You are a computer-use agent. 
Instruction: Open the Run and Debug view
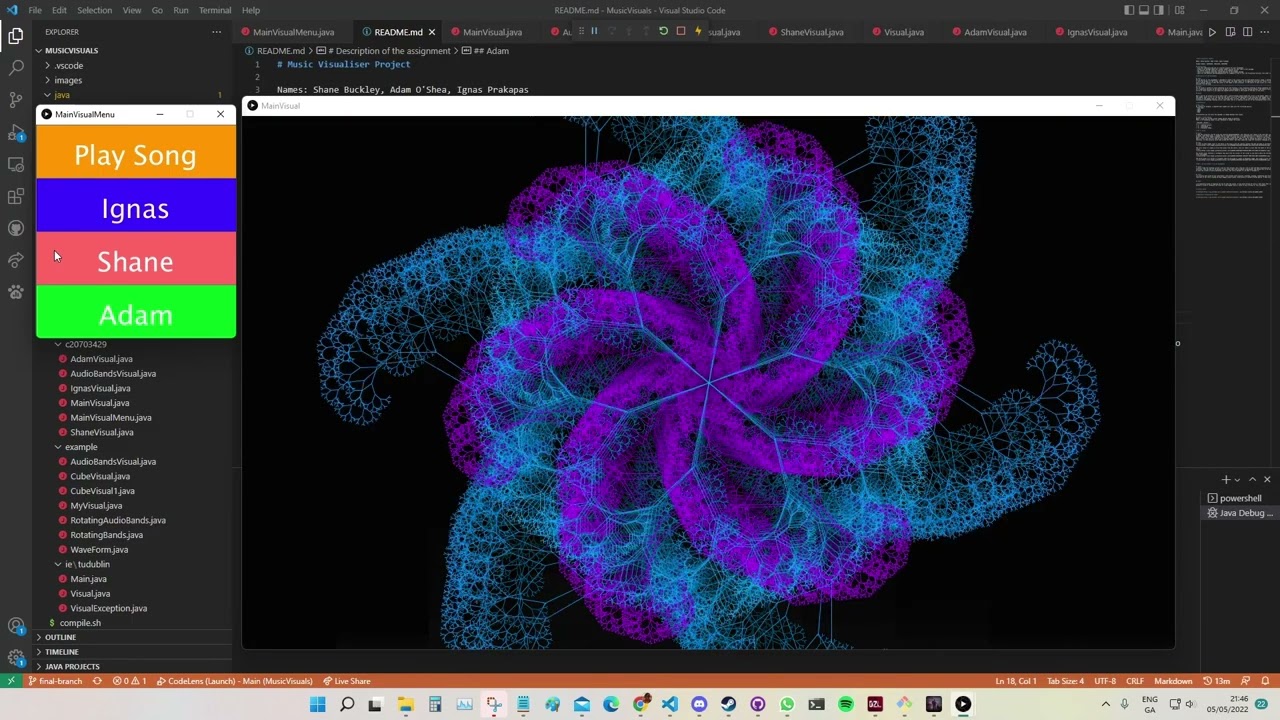click(x=16, y=132)
